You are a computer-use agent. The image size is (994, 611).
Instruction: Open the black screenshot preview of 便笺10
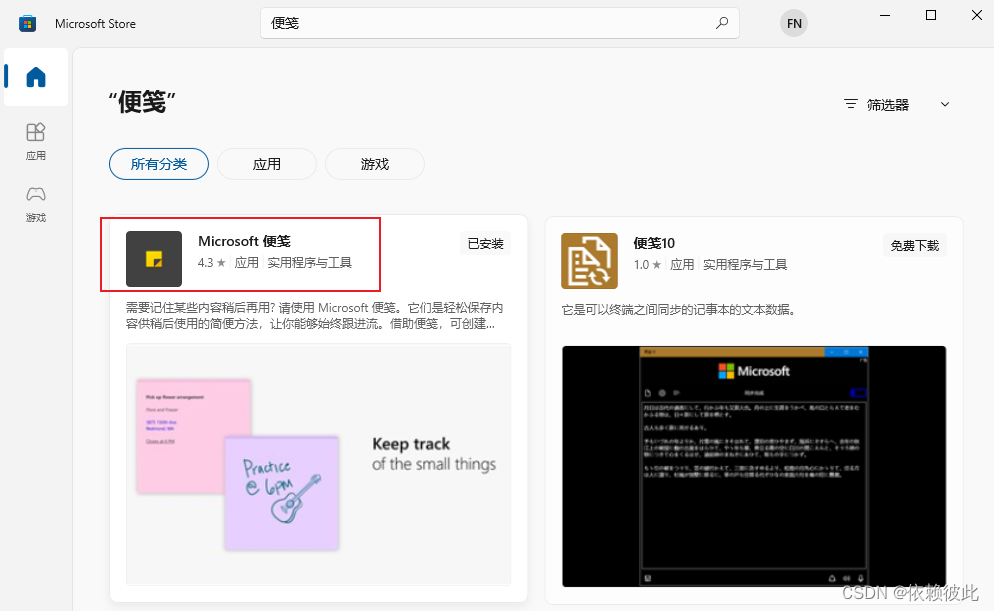754,466
